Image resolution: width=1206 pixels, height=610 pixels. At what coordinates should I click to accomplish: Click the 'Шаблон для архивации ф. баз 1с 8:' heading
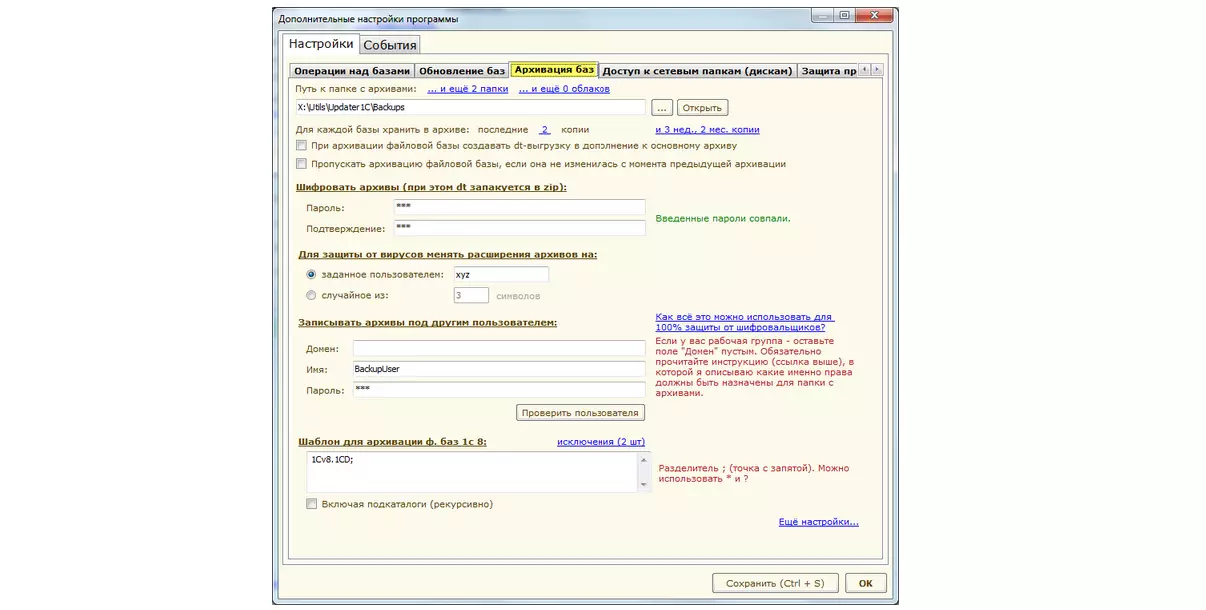pos(392,442)
